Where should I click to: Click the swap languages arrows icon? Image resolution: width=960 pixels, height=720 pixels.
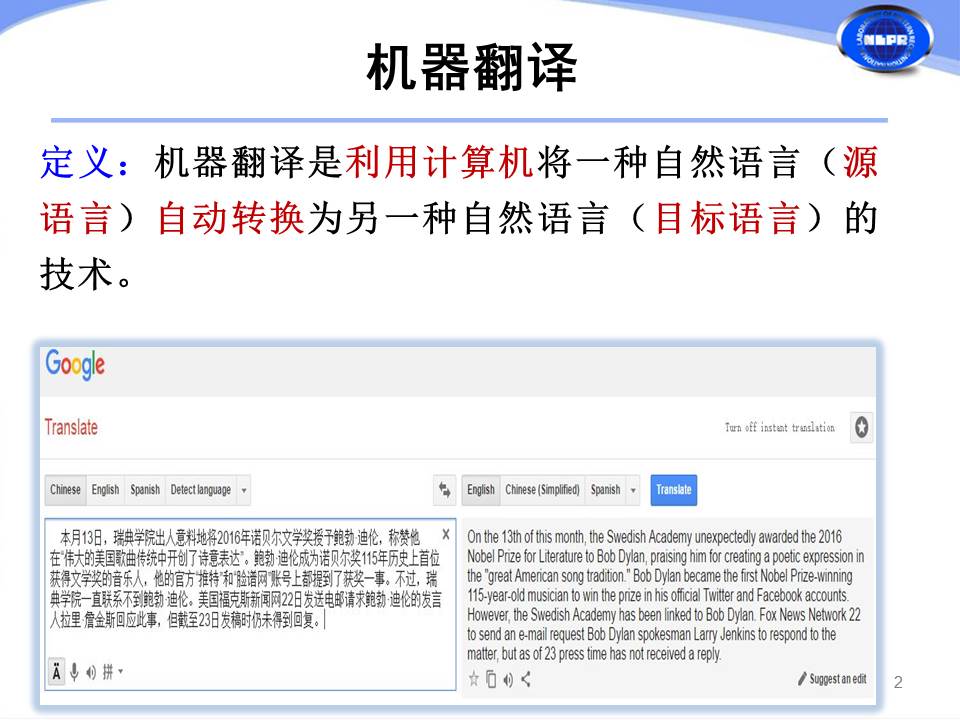pyautogui.click(x=445, y=490)
